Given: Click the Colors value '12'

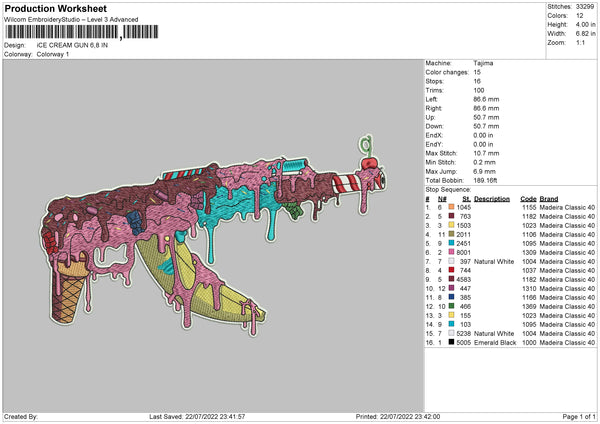Looking at the screenshot, I should [x=579, y=16].
